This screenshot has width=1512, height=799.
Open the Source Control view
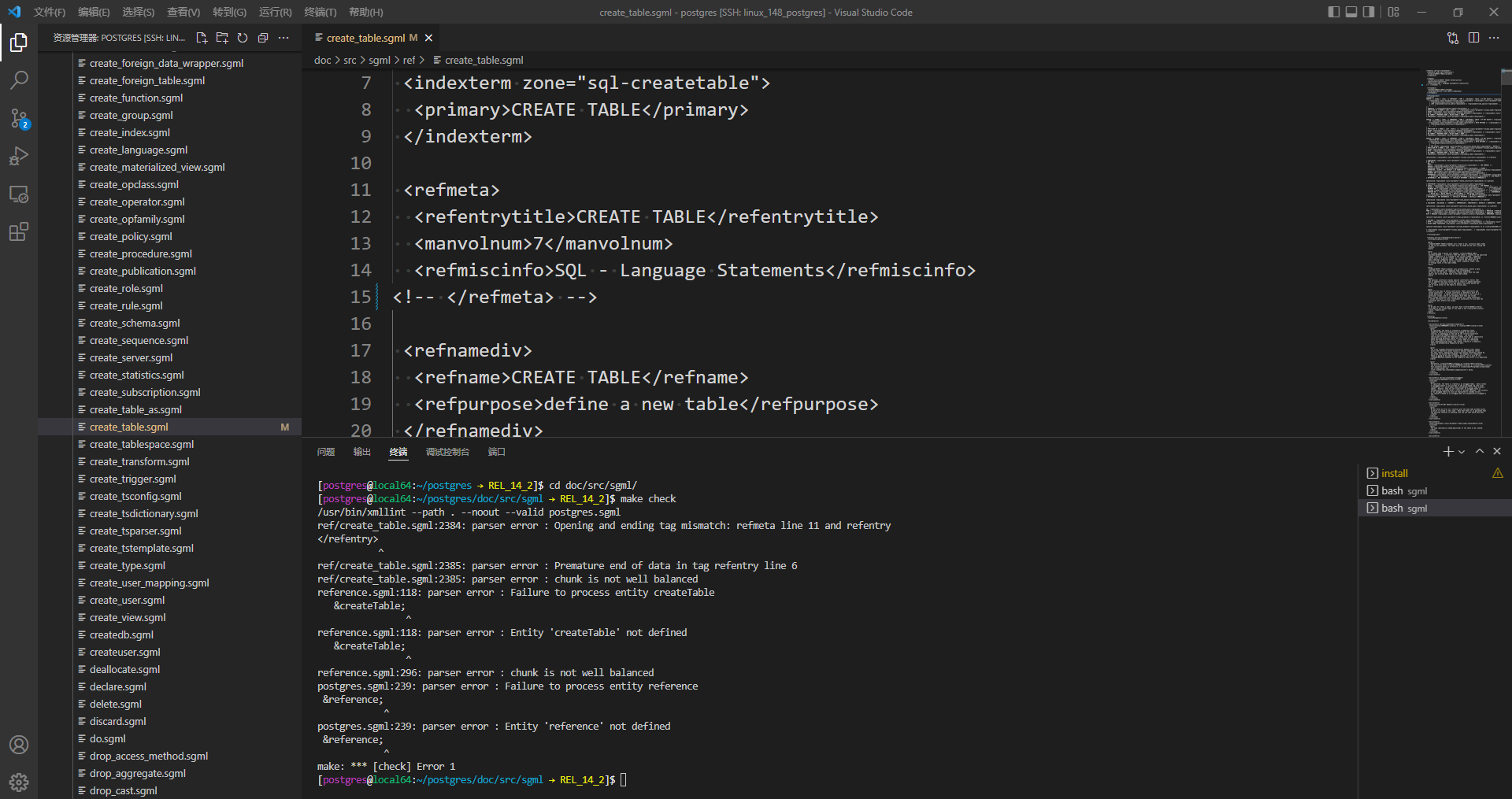pos(19,118)
